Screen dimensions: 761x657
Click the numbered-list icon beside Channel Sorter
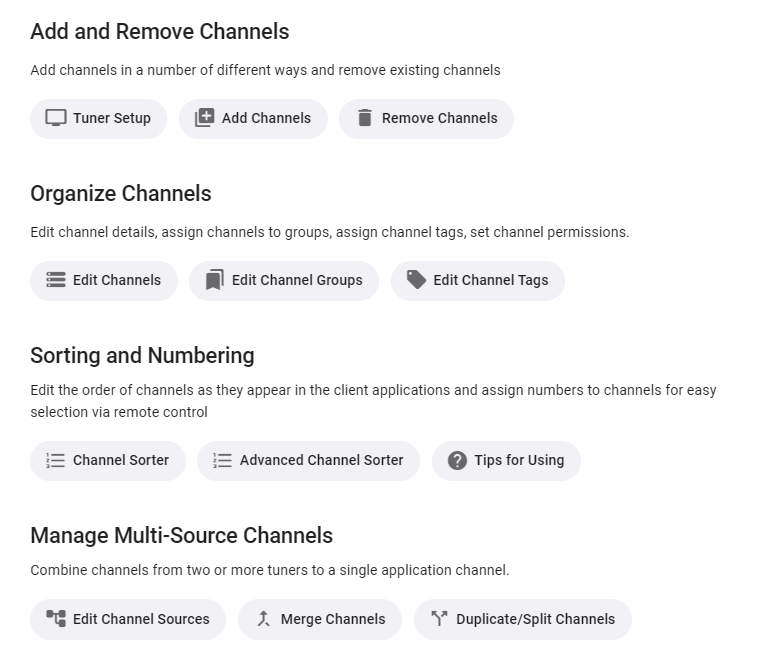coord(56,460)
